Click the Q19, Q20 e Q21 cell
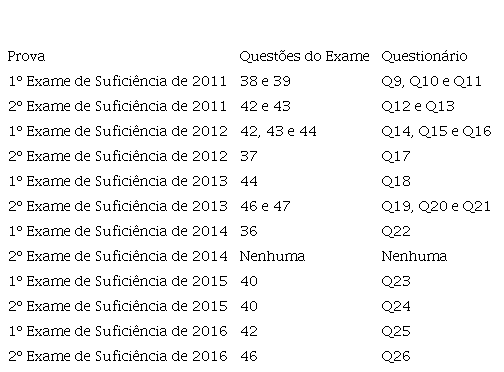 436,207
